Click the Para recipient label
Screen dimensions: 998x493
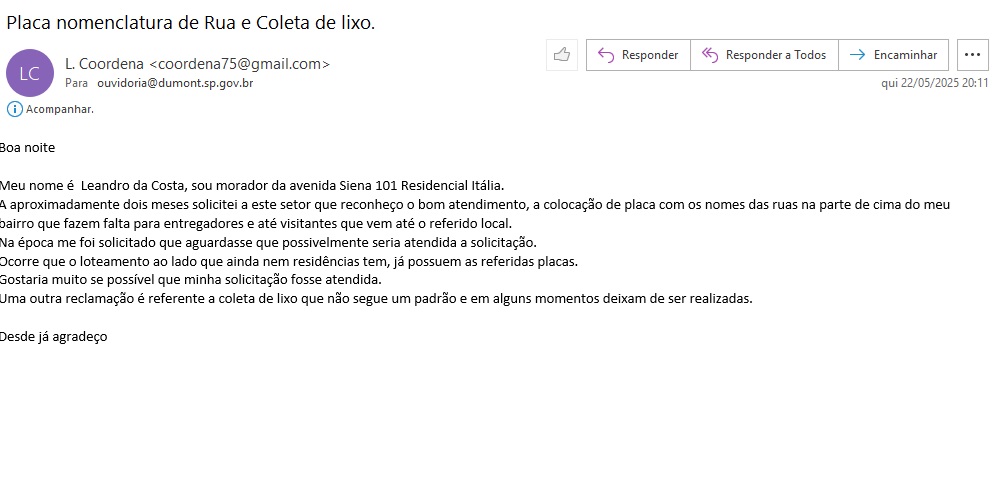(x=76, y=83)
